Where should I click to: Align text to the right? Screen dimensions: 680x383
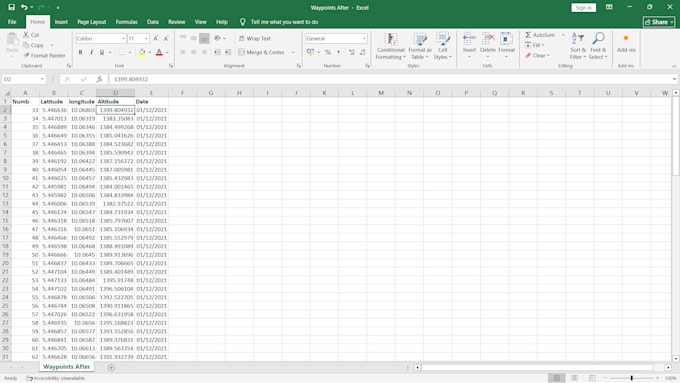(204, 52)
